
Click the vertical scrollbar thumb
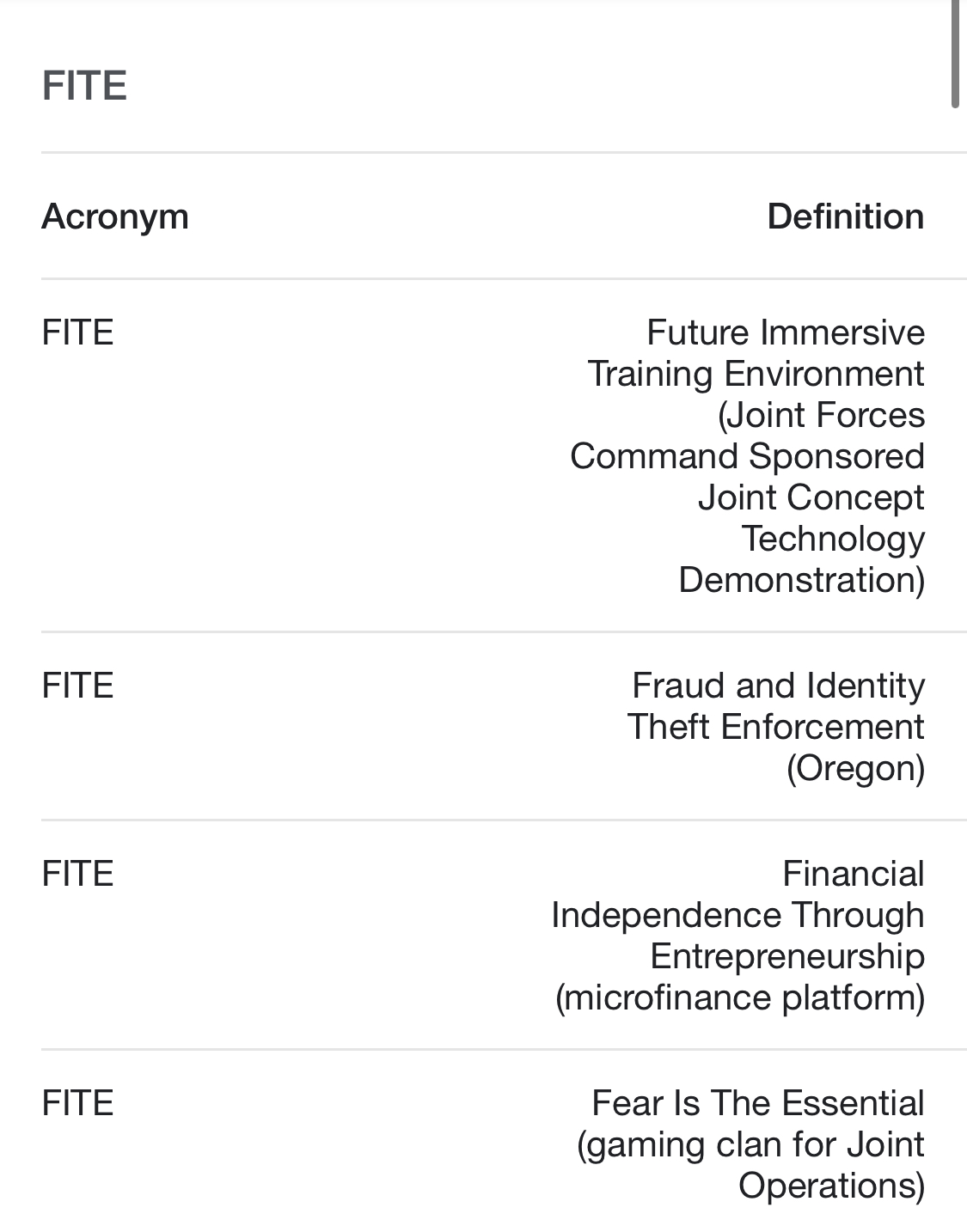pos(955,53)
